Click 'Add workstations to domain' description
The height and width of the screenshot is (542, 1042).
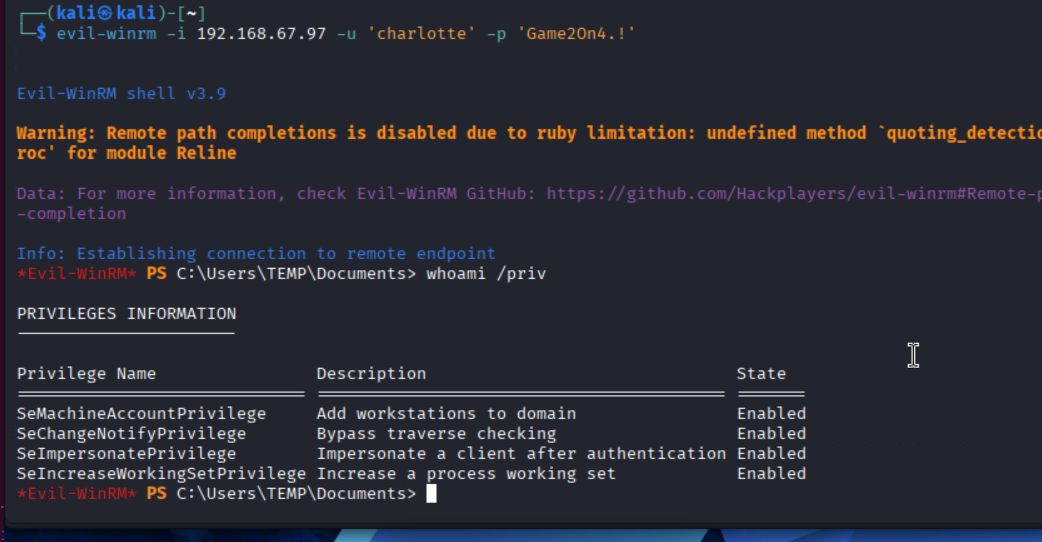tap(447, 414)
